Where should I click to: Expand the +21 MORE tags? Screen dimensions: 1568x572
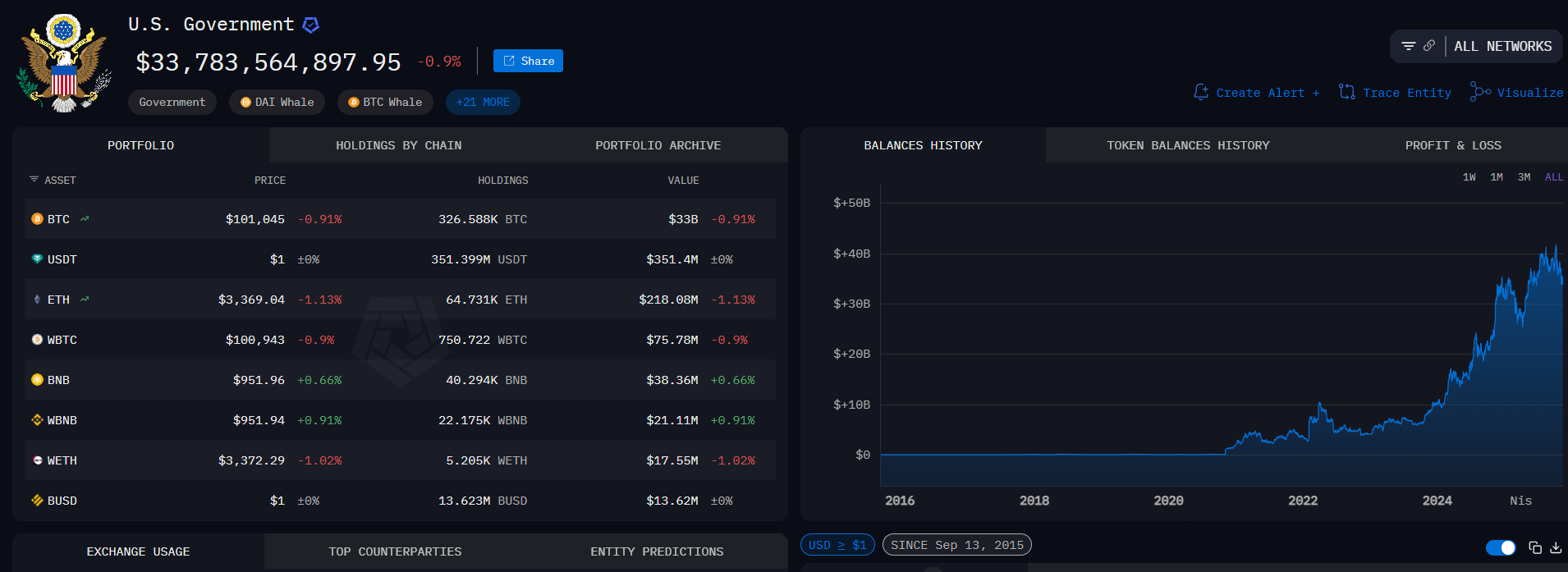click(483, 103)
